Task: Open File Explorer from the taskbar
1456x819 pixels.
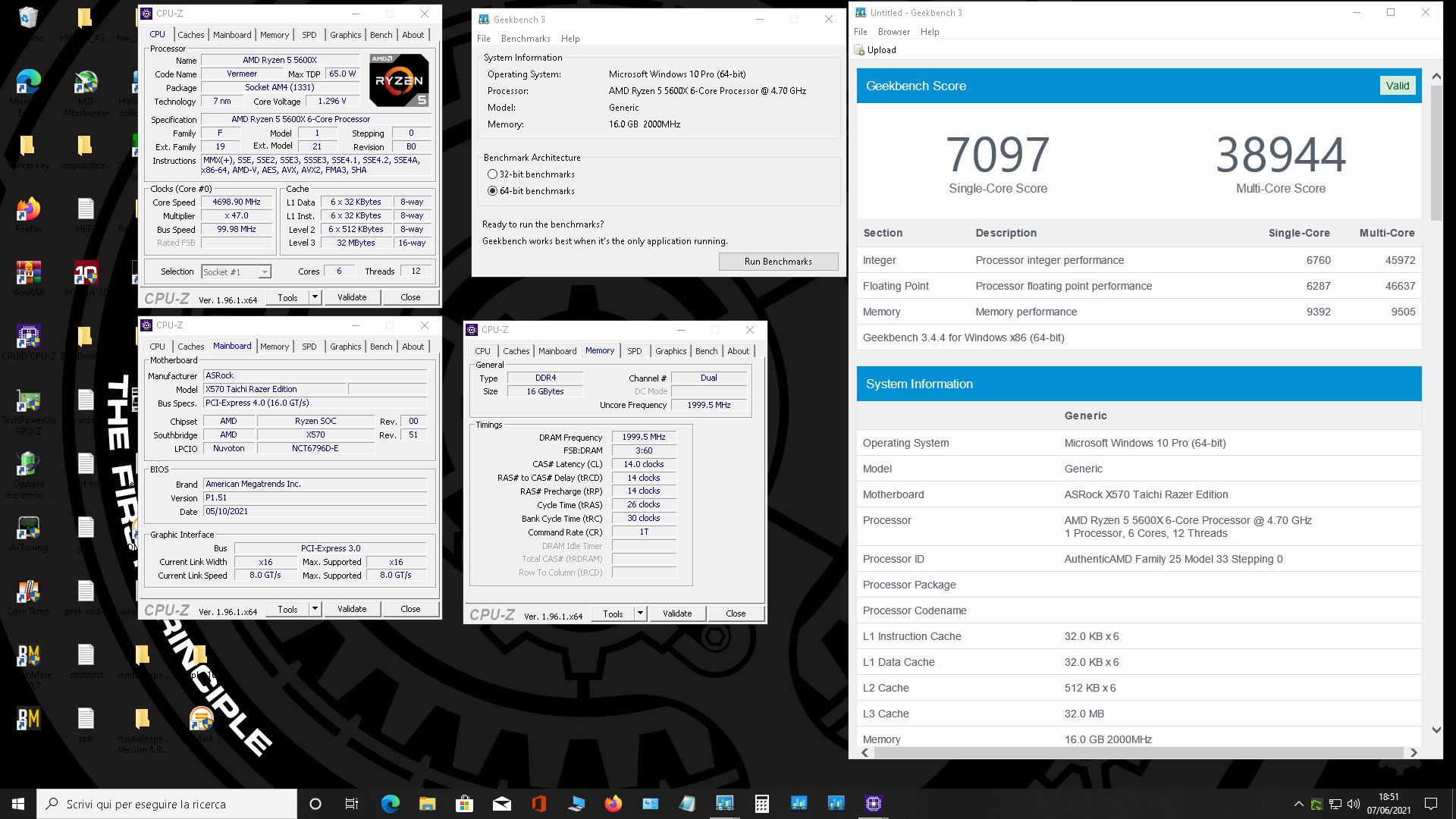Action: 427,804
